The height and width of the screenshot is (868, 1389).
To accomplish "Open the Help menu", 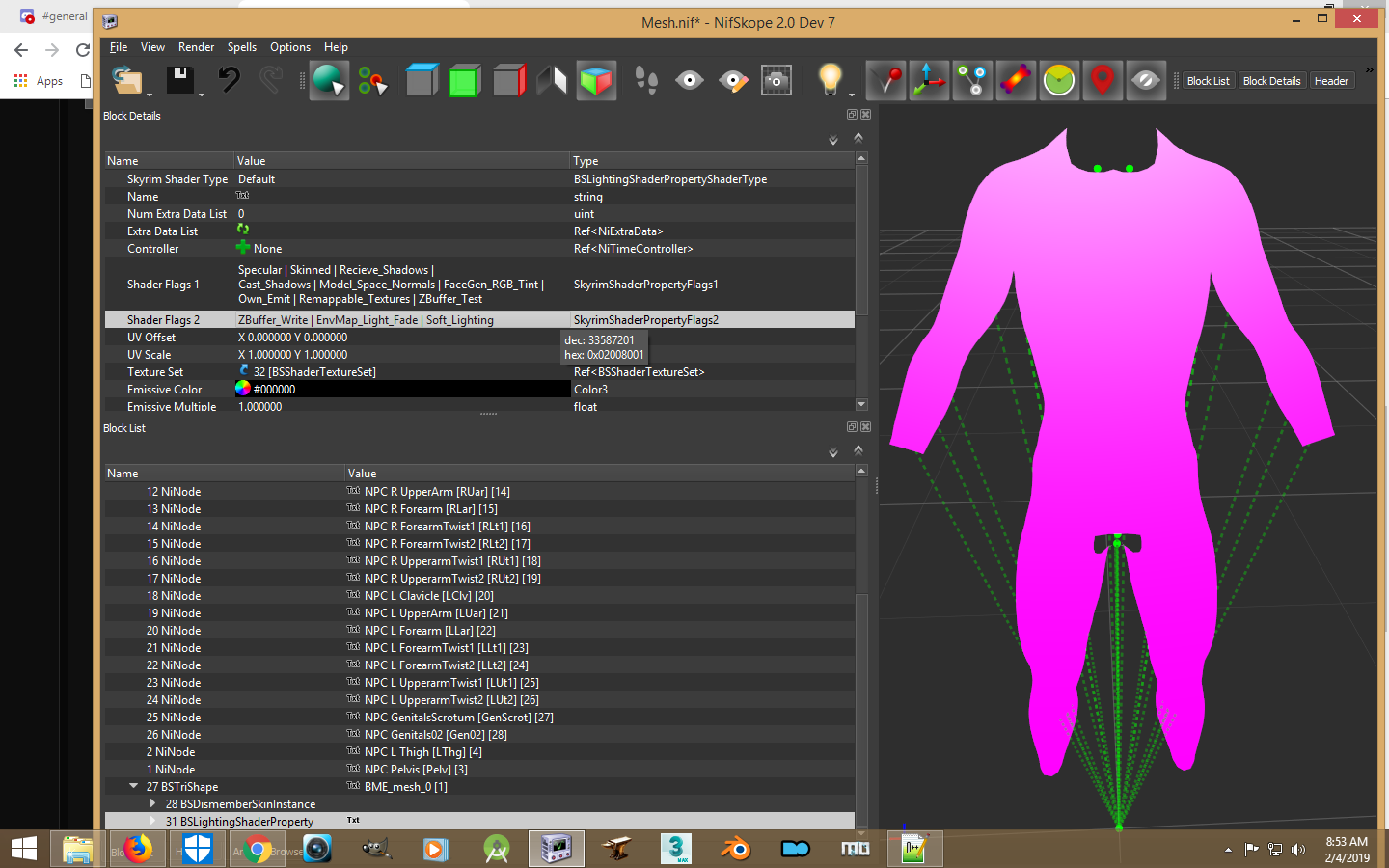I will (336, 47).
